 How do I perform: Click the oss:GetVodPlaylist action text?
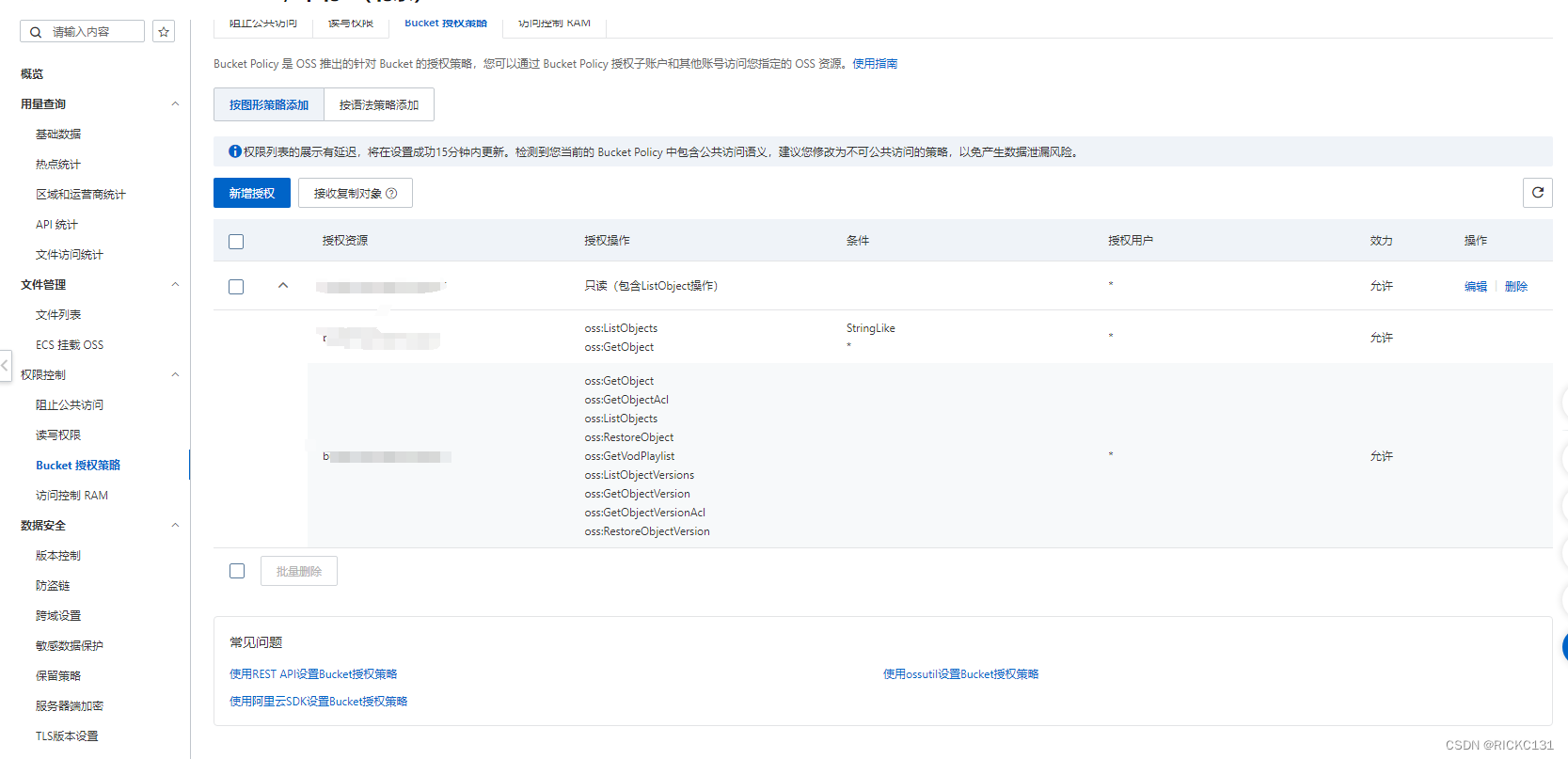click(629, 456)
